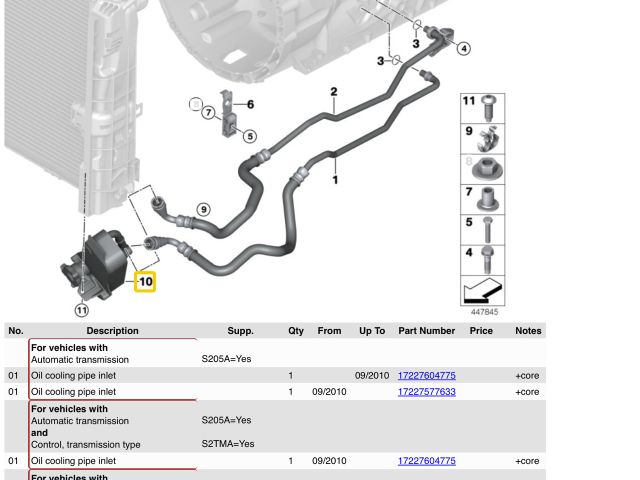Image resolution: width=640 pixels, height=480 pixels.
Task: Select circled callout 9 on the diagram hose
Action: (203, 210)
